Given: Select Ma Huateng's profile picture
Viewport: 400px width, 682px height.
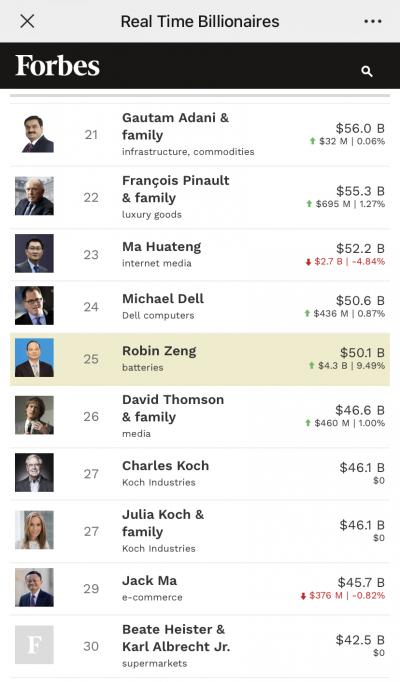Looking at the screenshot, I should pos(34,254).
